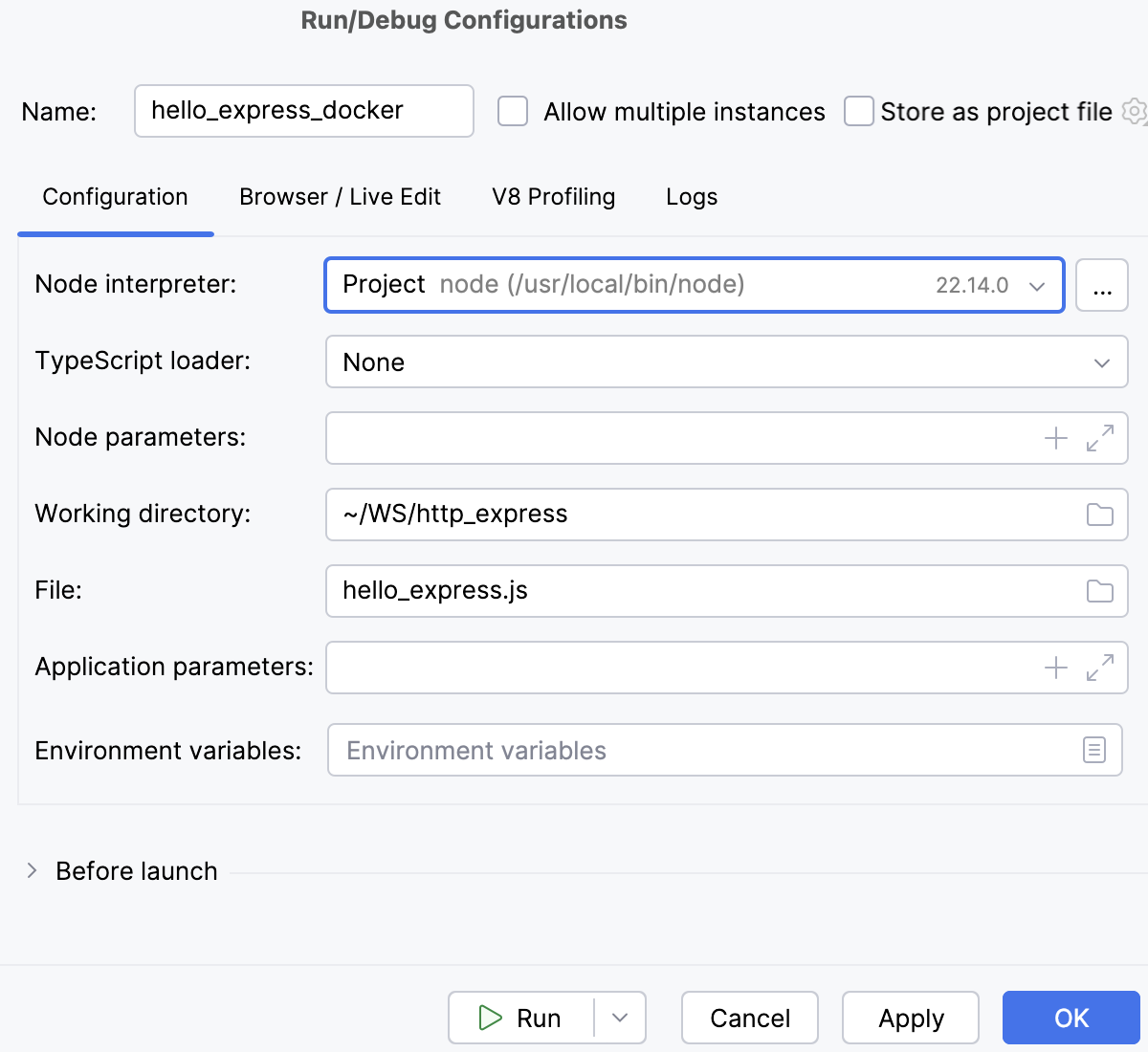The height and width of the screenshot is (1052, 1148).
Task: Apply the configuration changes
Action: coord(910,1018)
